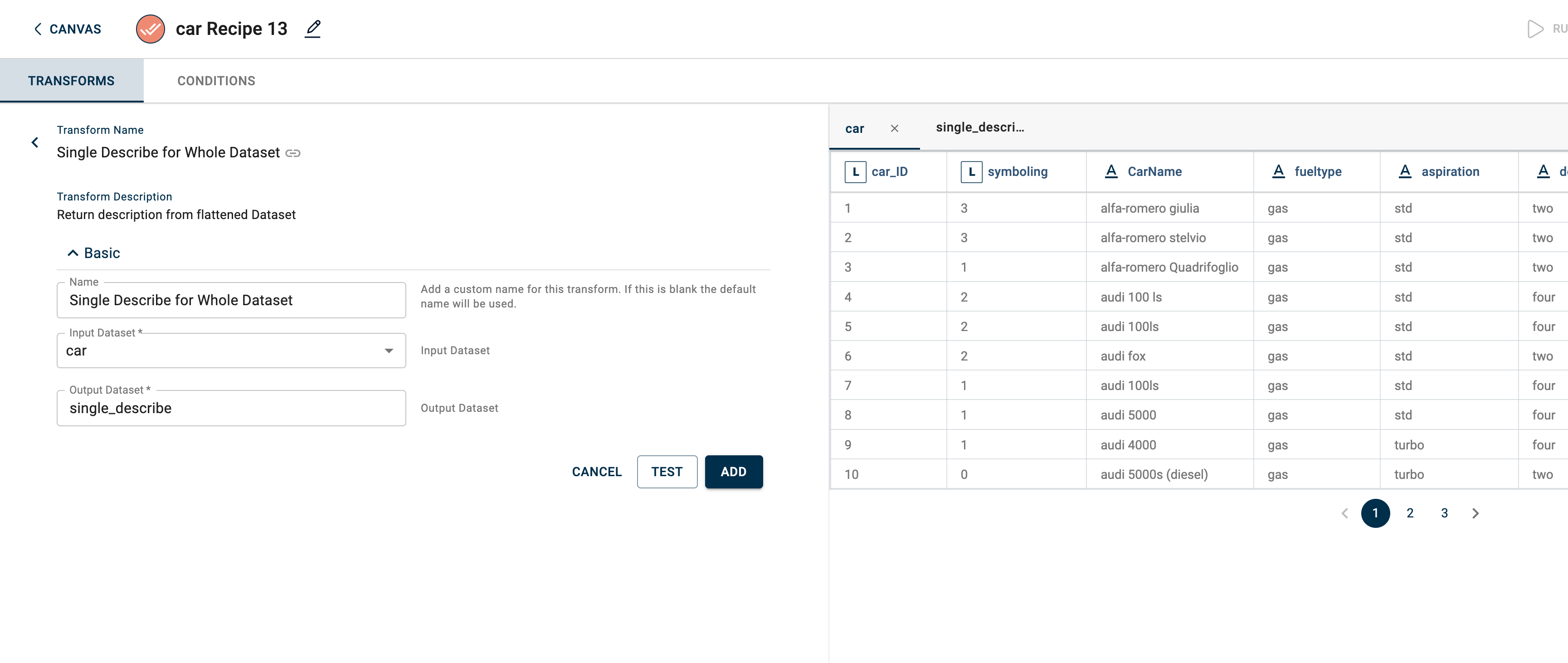1568x663 pixels.
Task: Click the CarName text type icon
Action: [x=1111, y=172]
